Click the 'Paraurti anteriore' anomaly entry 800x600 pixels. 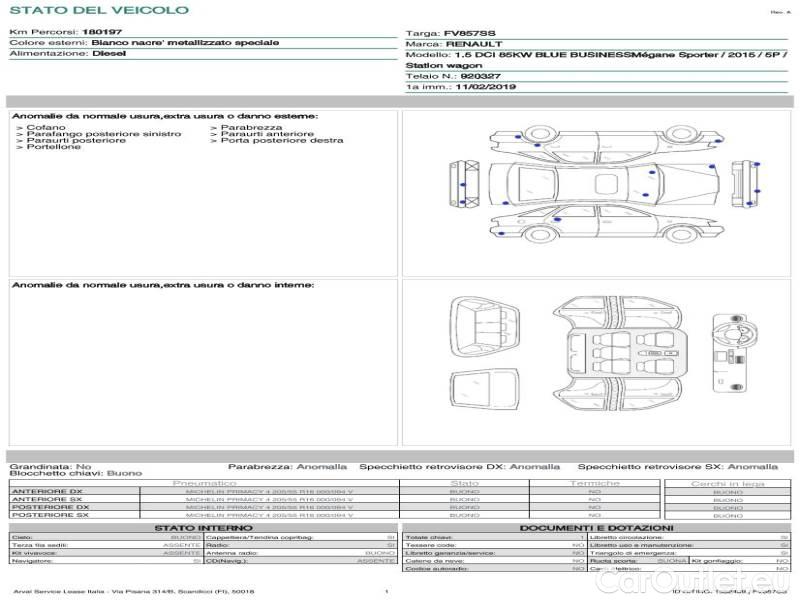[x=267, y=134]
